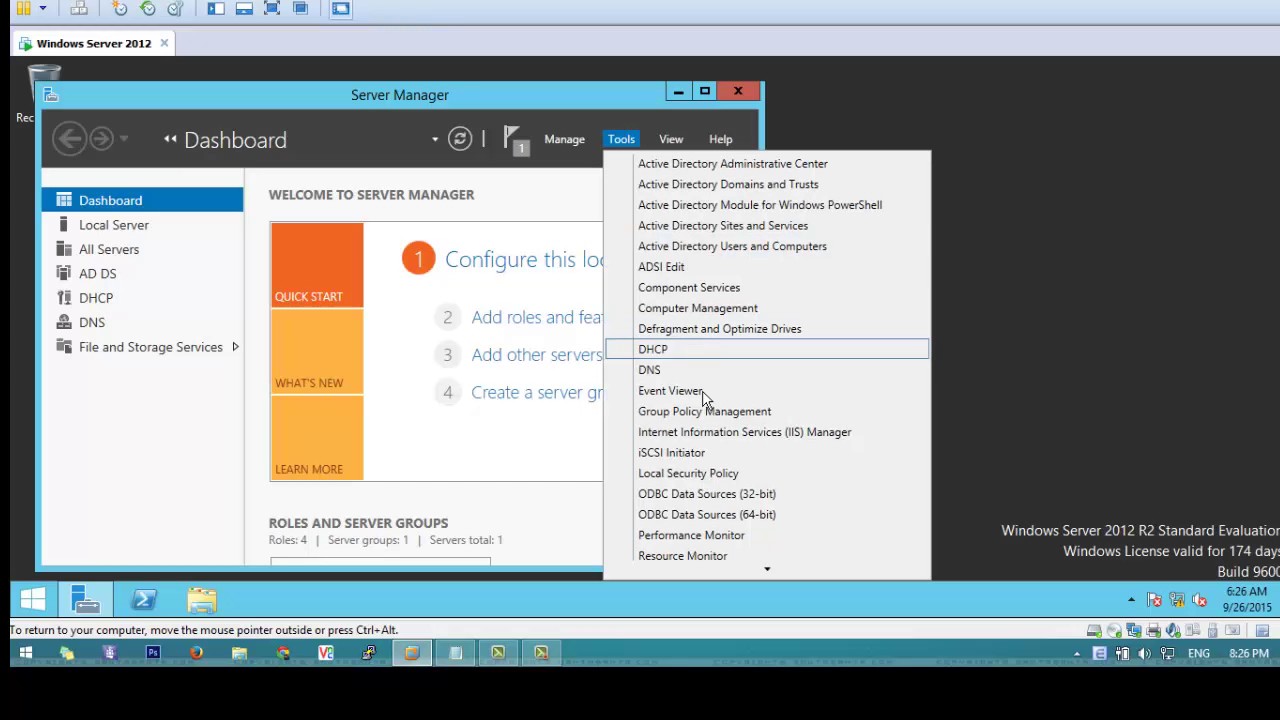Toggle the VMware library sidebar icon

coord(216,8)
